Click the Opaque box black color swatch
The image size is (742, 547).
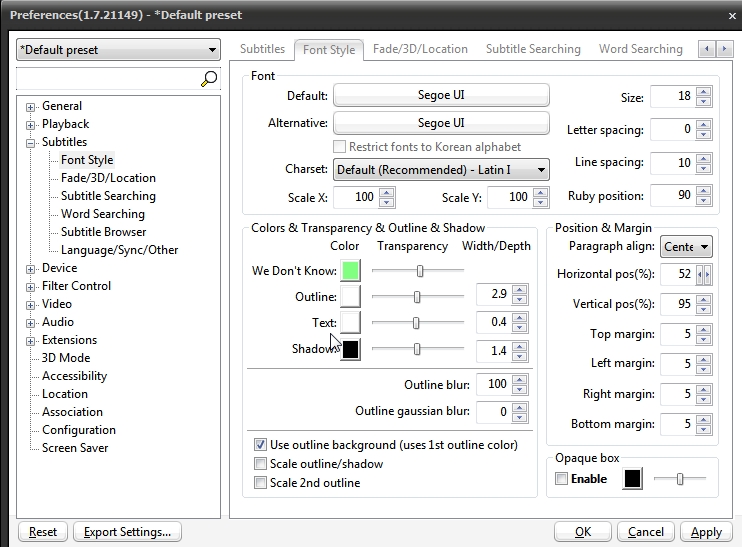point(632,479)
